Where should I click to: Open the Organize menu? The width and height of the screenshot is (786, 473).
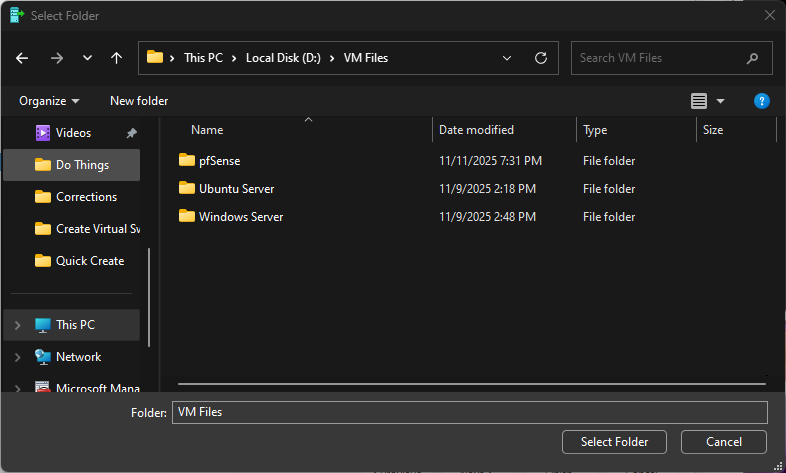(49, 101)
